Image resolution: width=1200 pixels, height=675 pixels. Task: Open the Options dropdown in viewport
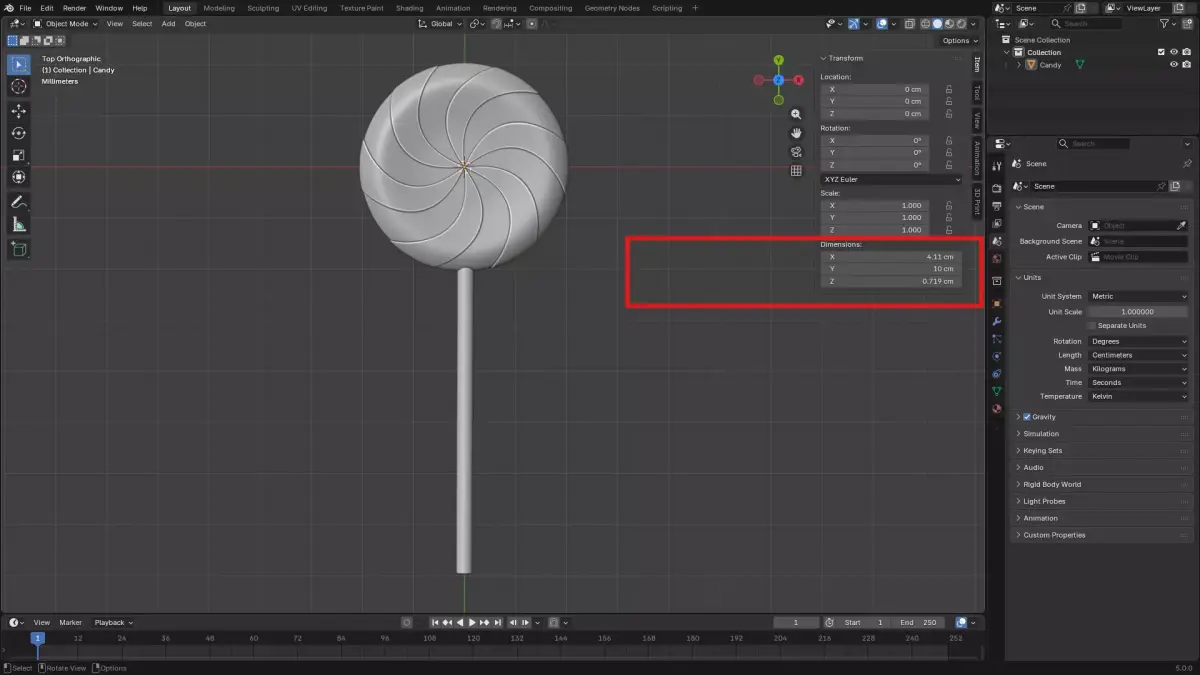959,41
